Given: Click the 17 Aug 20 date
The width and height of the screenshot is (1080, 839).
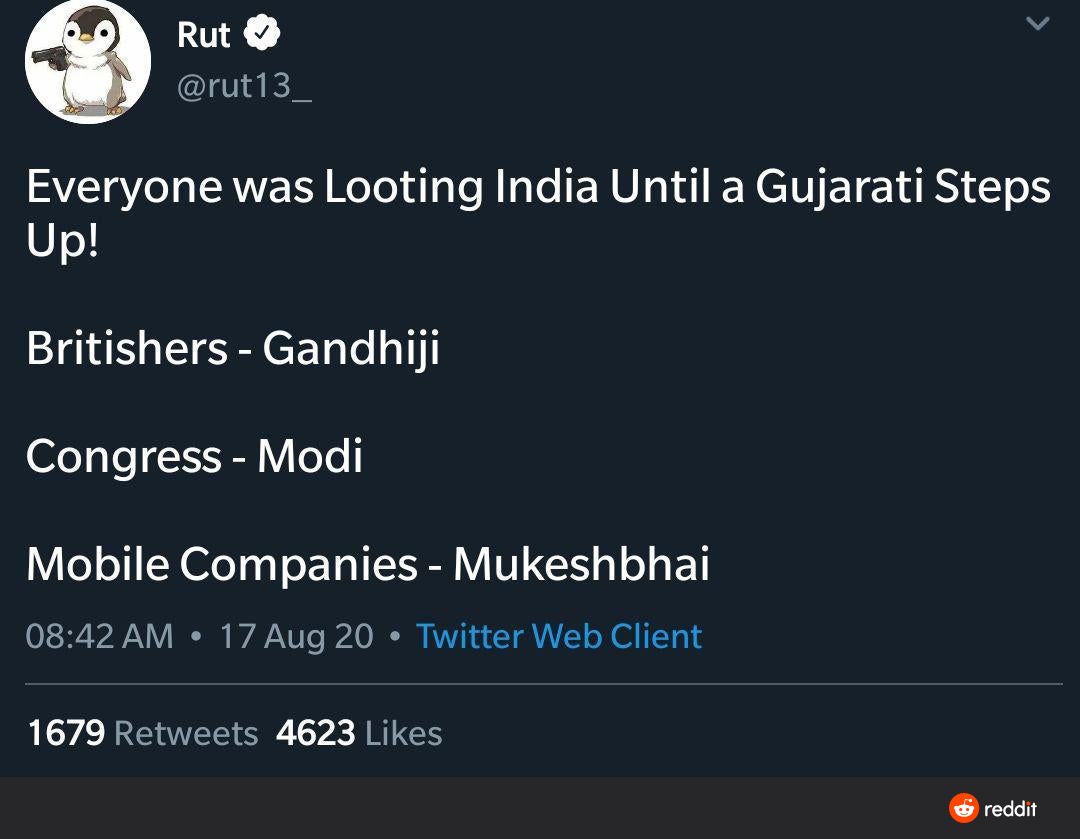Looking at the screenshot, I should (x=296, y=636).
